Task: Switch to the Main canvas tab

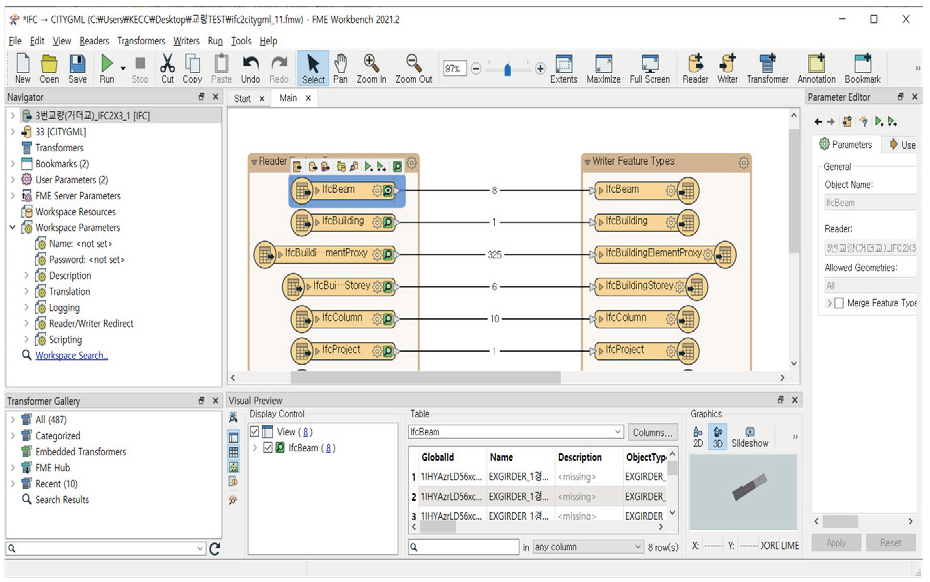Action: (288, 98)
